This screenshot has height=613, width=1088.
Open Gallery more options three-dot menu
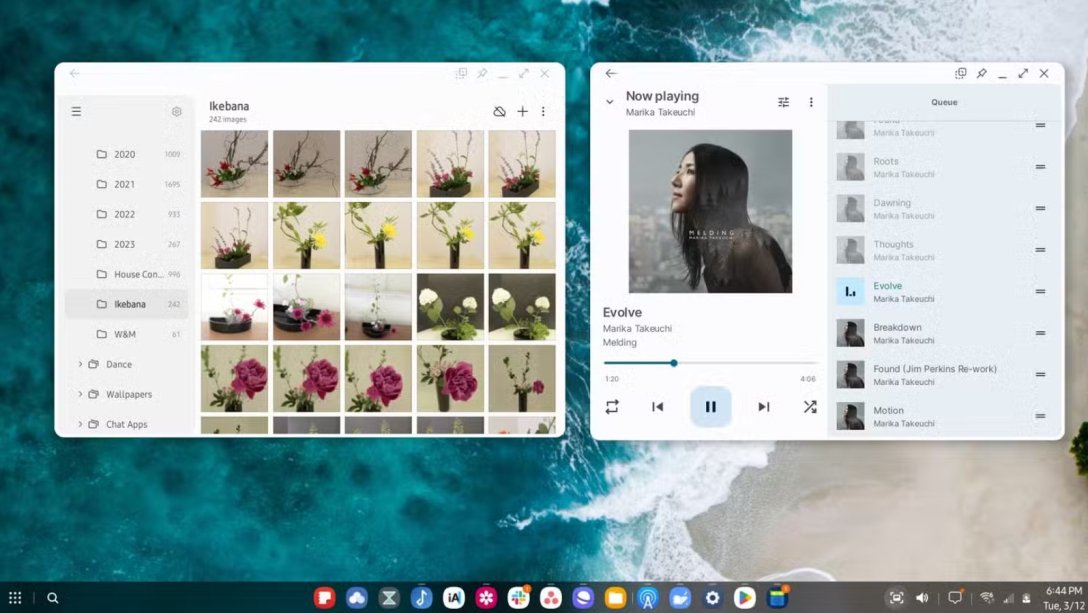pyautogui.click(x=543, y=111)
